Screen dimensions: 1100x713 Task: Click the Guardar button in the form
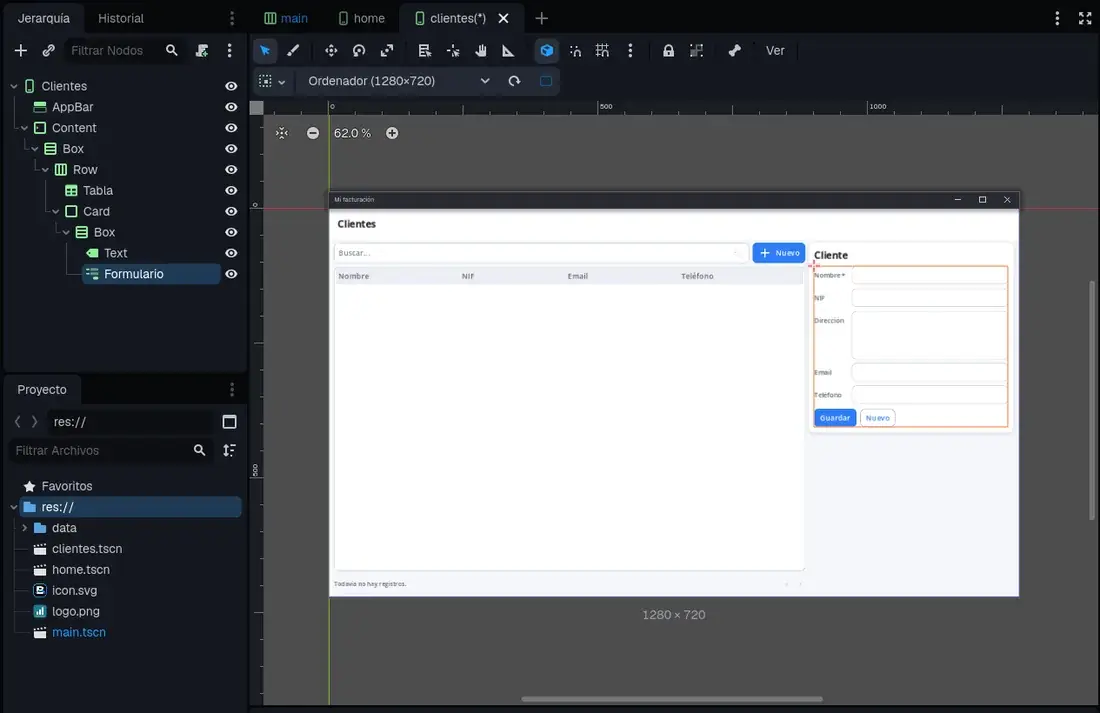pyautogui.click(x=835, y=418)
